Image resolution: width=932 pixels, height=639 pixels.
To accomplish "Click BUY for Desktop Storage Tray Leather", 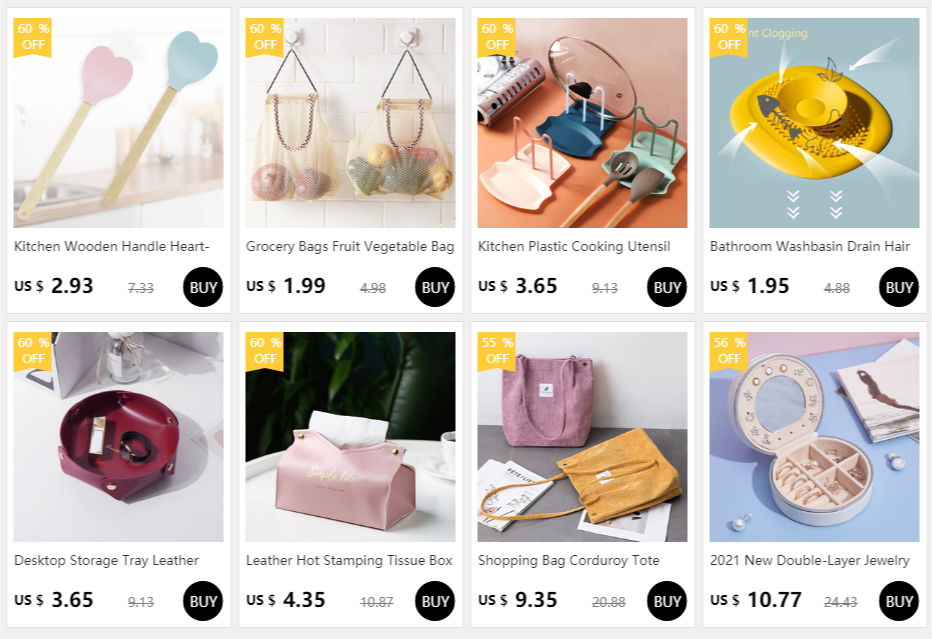I will point(203,601).
